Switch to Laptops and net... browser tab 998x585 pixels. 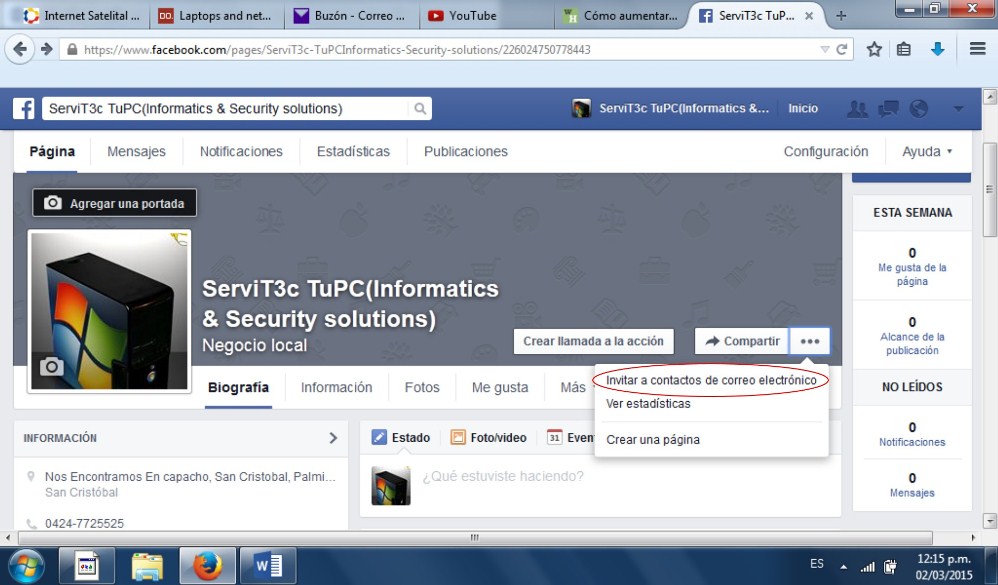[x=215, y=16]
